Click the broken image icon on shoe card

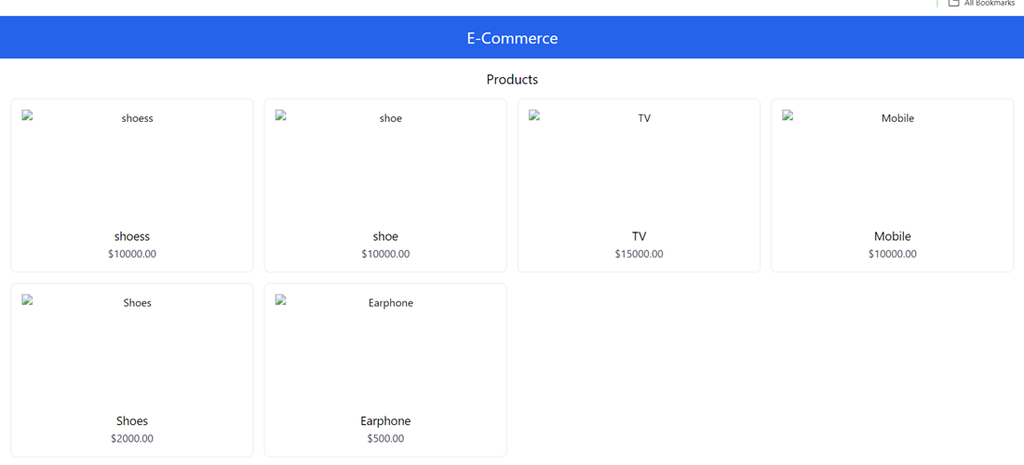282,116
